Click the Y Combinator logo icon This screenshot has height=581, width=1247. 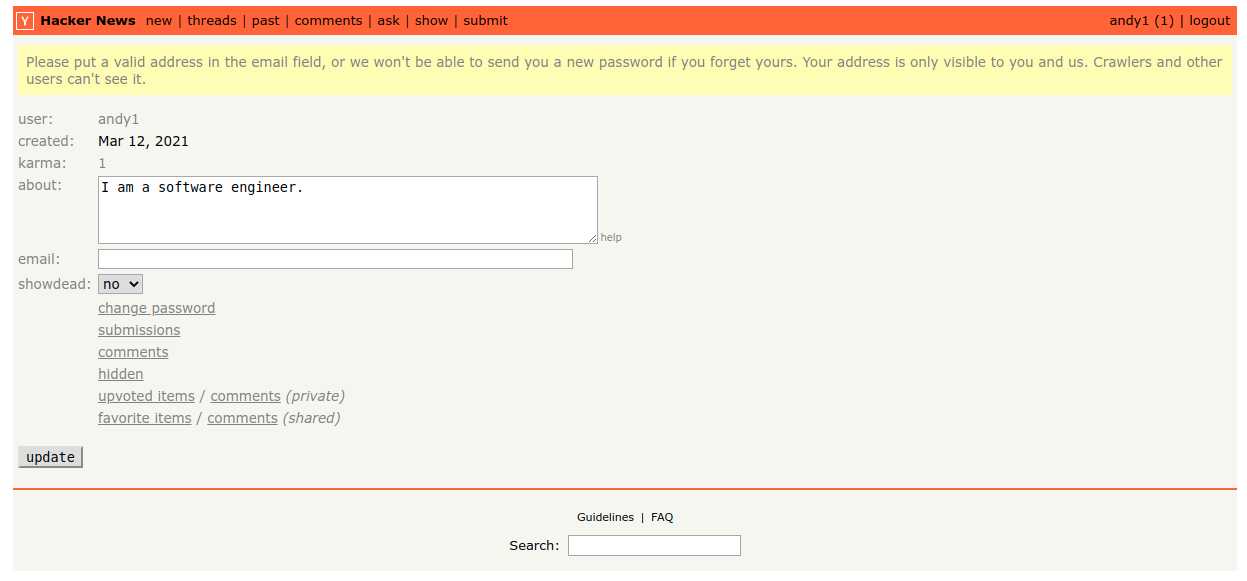point(25,21)
